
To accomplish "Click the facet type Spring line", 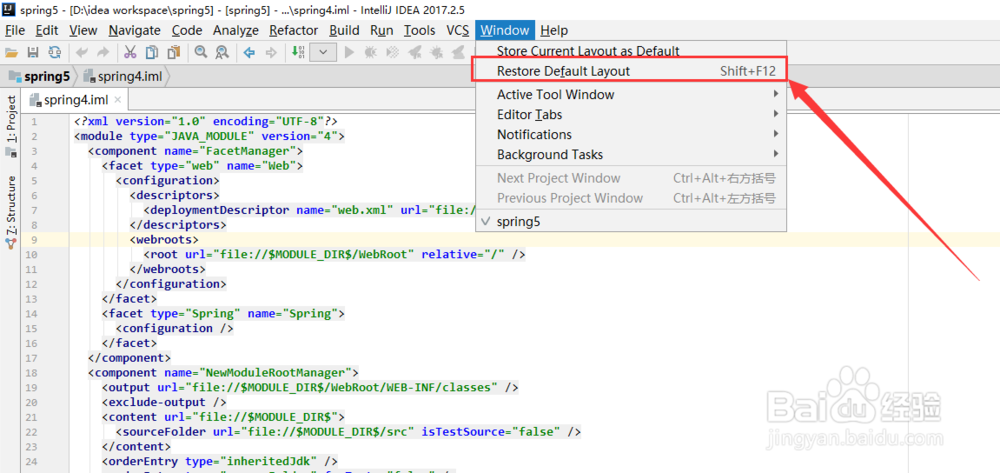I will click(223, 314).
